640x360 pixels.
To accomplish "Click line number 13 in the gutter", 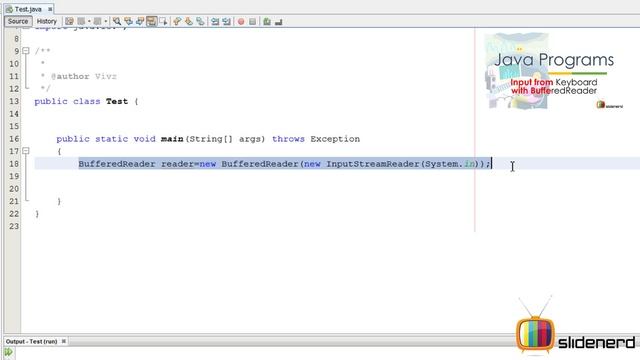I will [14, 101].
